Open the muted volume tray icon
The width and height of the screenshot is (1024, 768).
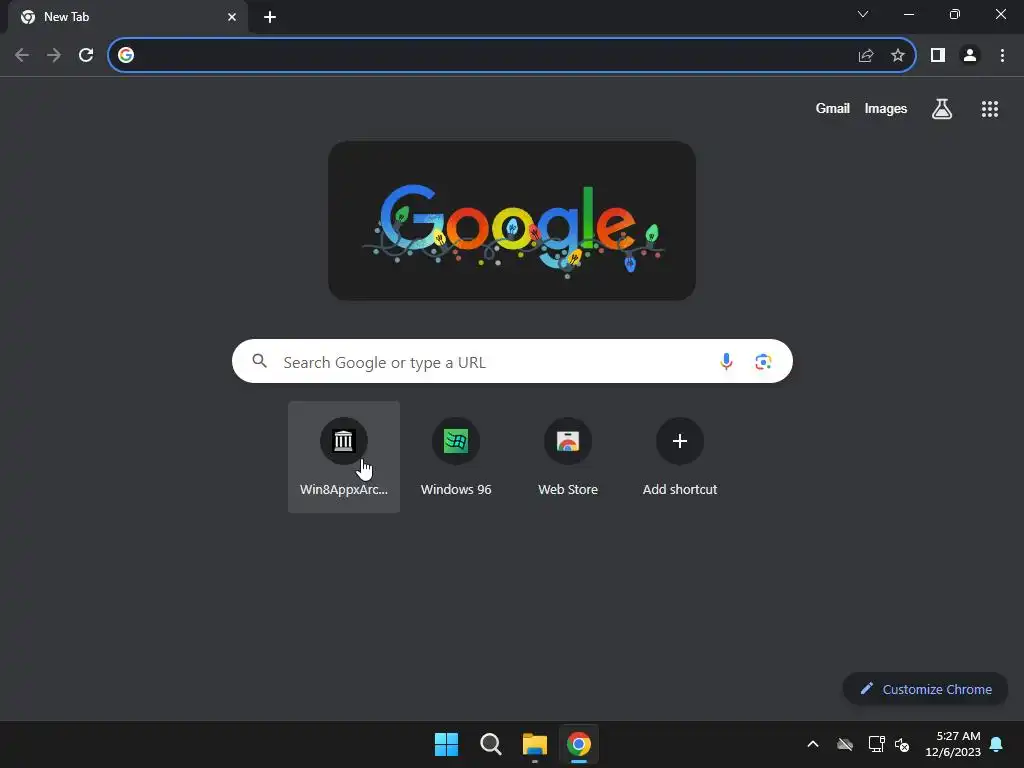903,744
